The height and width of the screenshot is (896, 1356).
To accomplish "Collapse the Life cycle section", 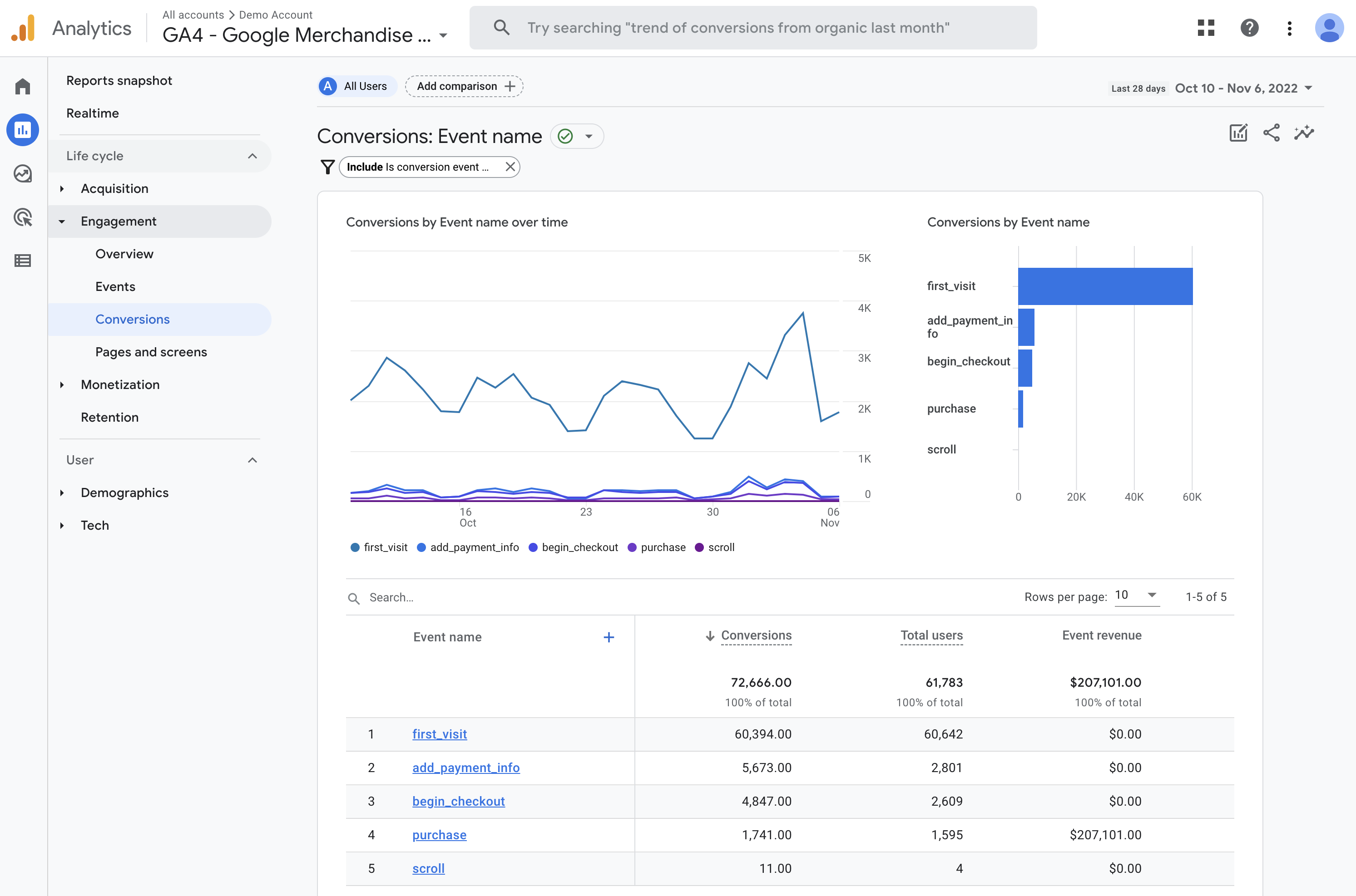I will click(x=252, y=156).
